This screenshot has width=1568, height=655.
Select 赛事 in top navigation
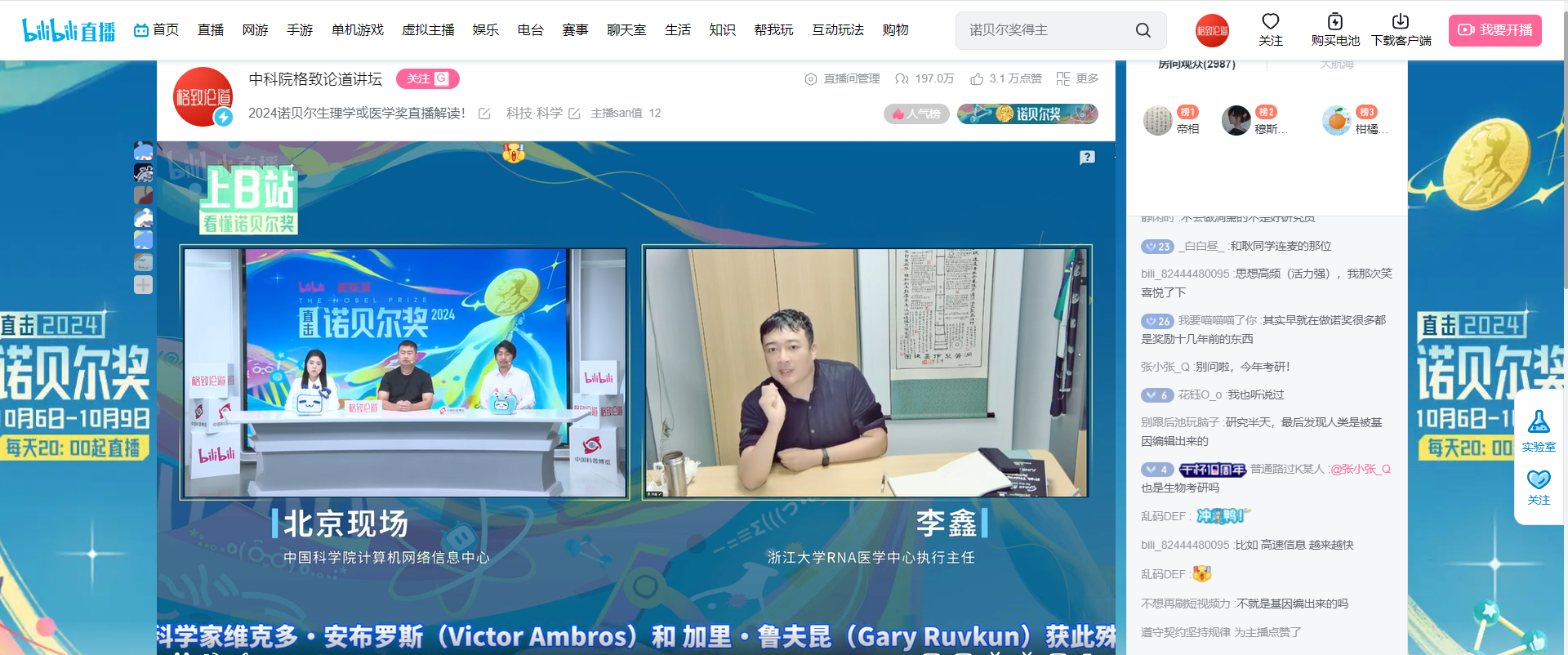(575, 30)
